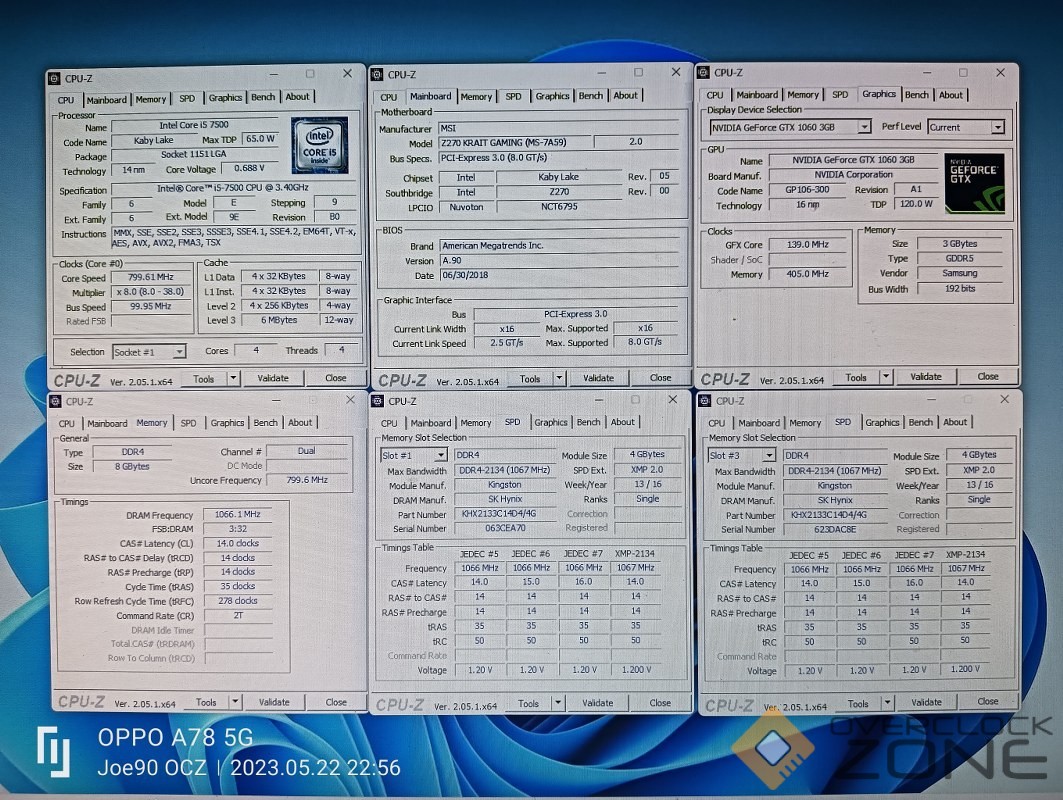Switch to the Memory tab in the graphics info window
Image resolution: width=1063 pixels, height=800 pixels.
click(803, 95)
